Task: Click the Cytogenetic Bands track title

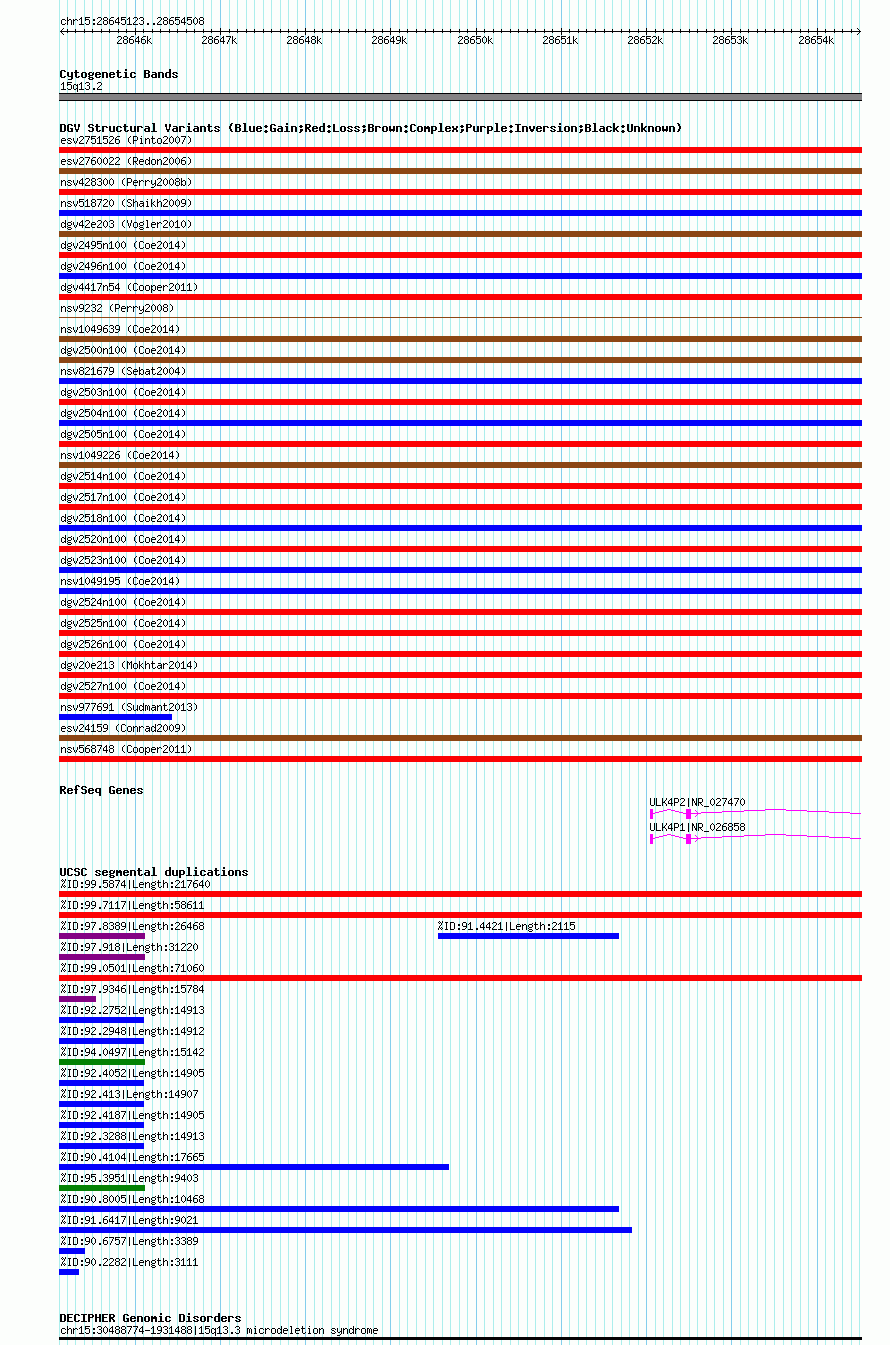Action: 119,74
